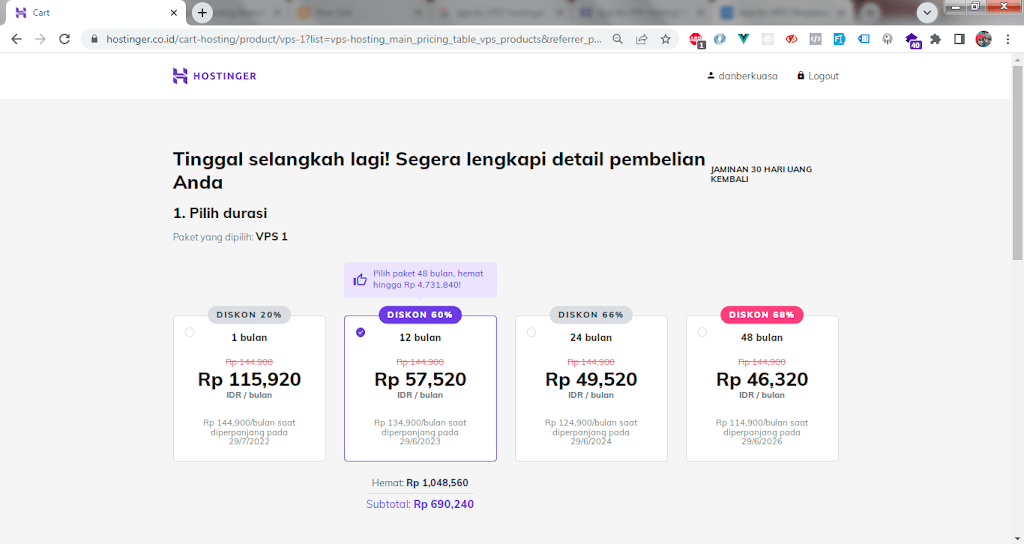Image resolution: width=1024 pixels, height=544 pixels.
Task: Open the extension with badge 40
Action: pyautogui.click(x=912, y=40)
